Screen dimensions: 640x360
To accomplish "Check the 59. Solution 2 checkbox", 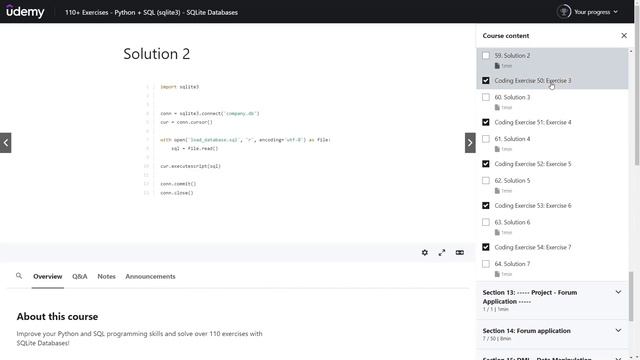I will (x=486, y=56).
